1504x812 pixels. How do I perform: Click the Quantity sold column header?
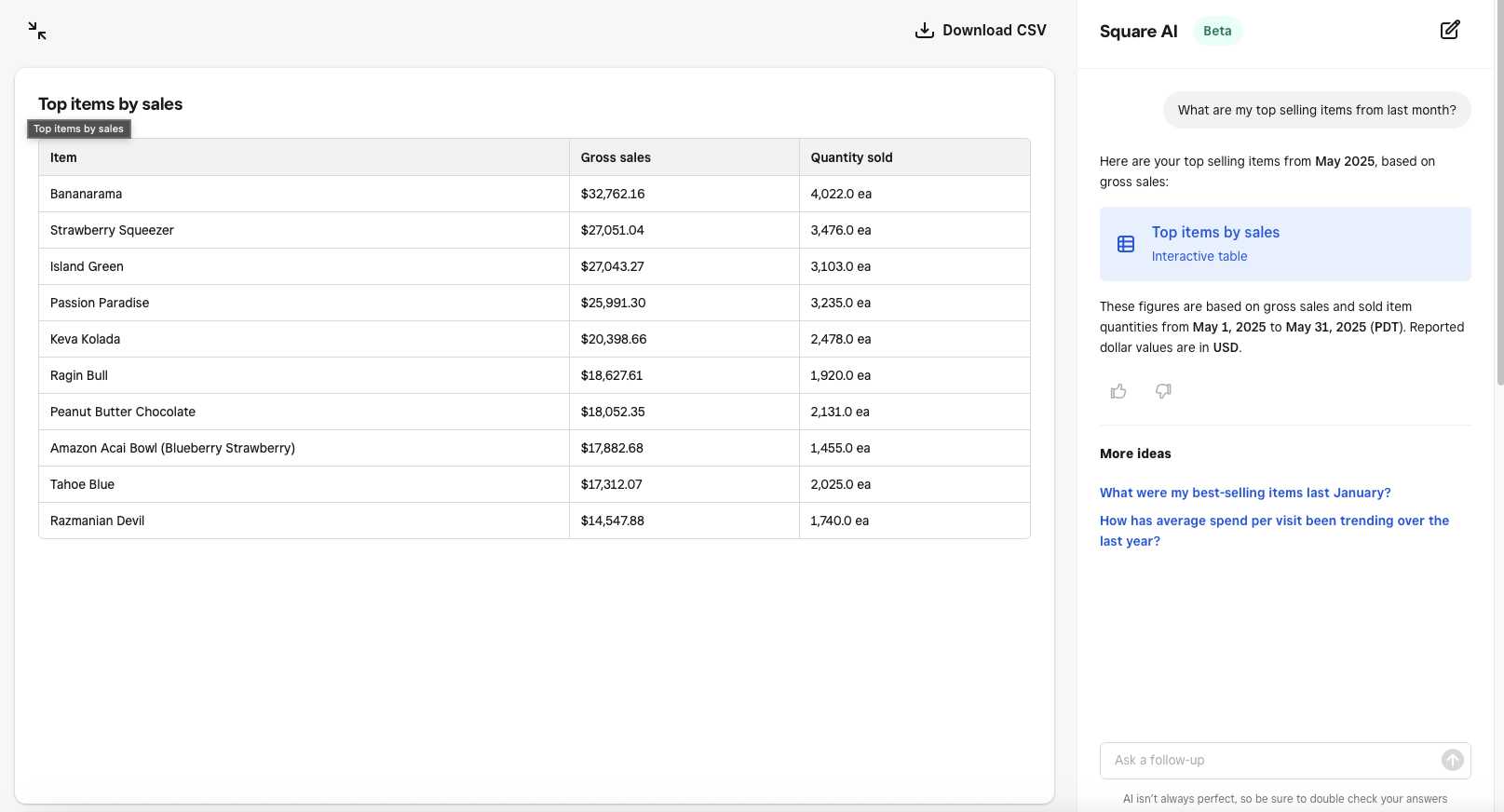851,157
